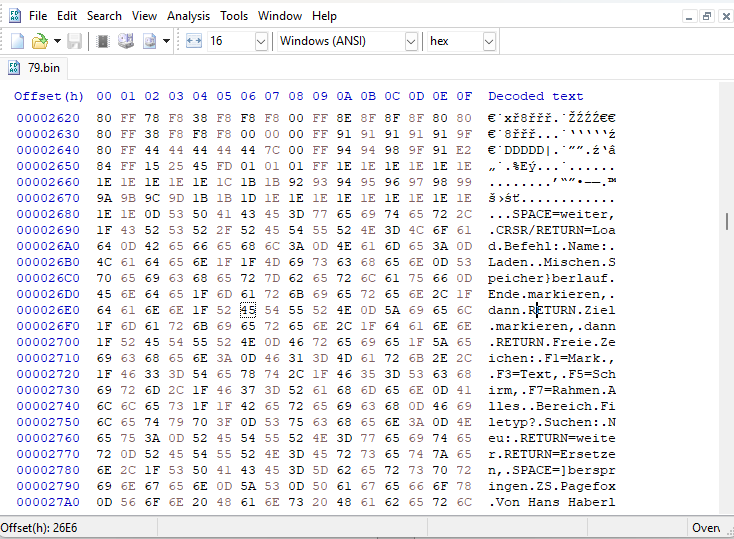Click the Overwrite mode indicator in the status bar

pos(706,528)
